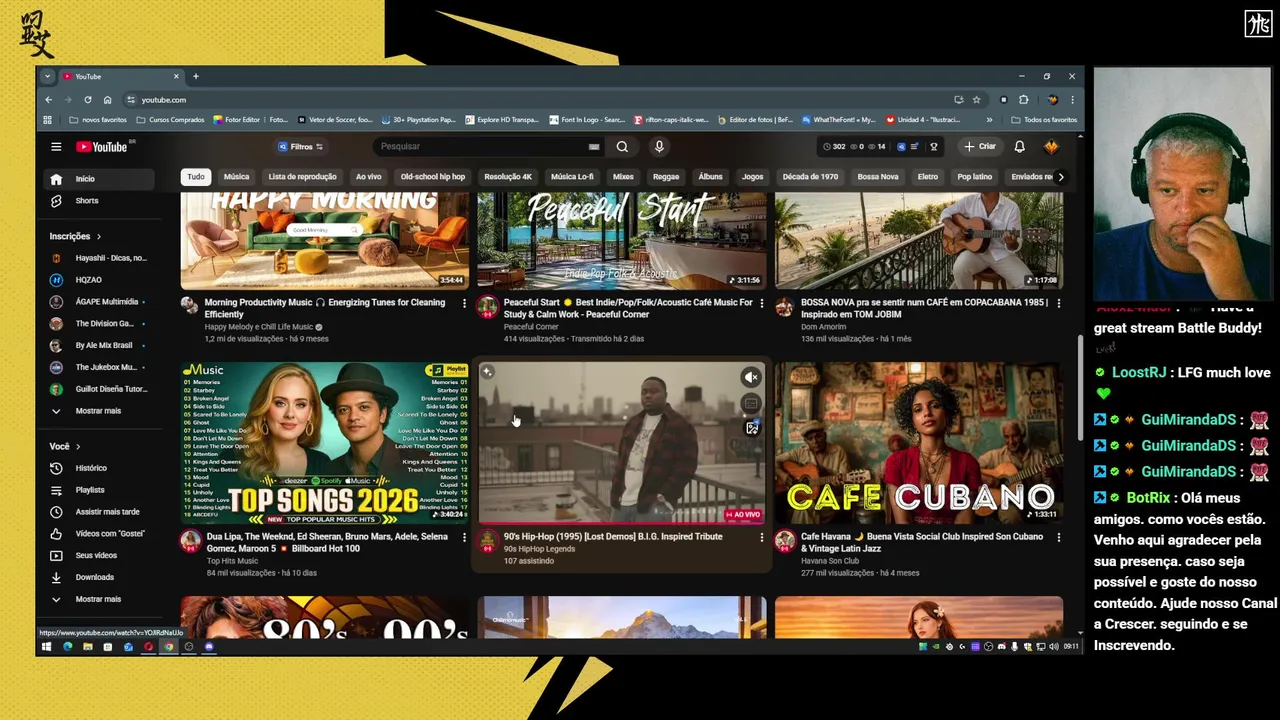
Task: Open Hayashii channel subscription
Action: tap(98, 258)
